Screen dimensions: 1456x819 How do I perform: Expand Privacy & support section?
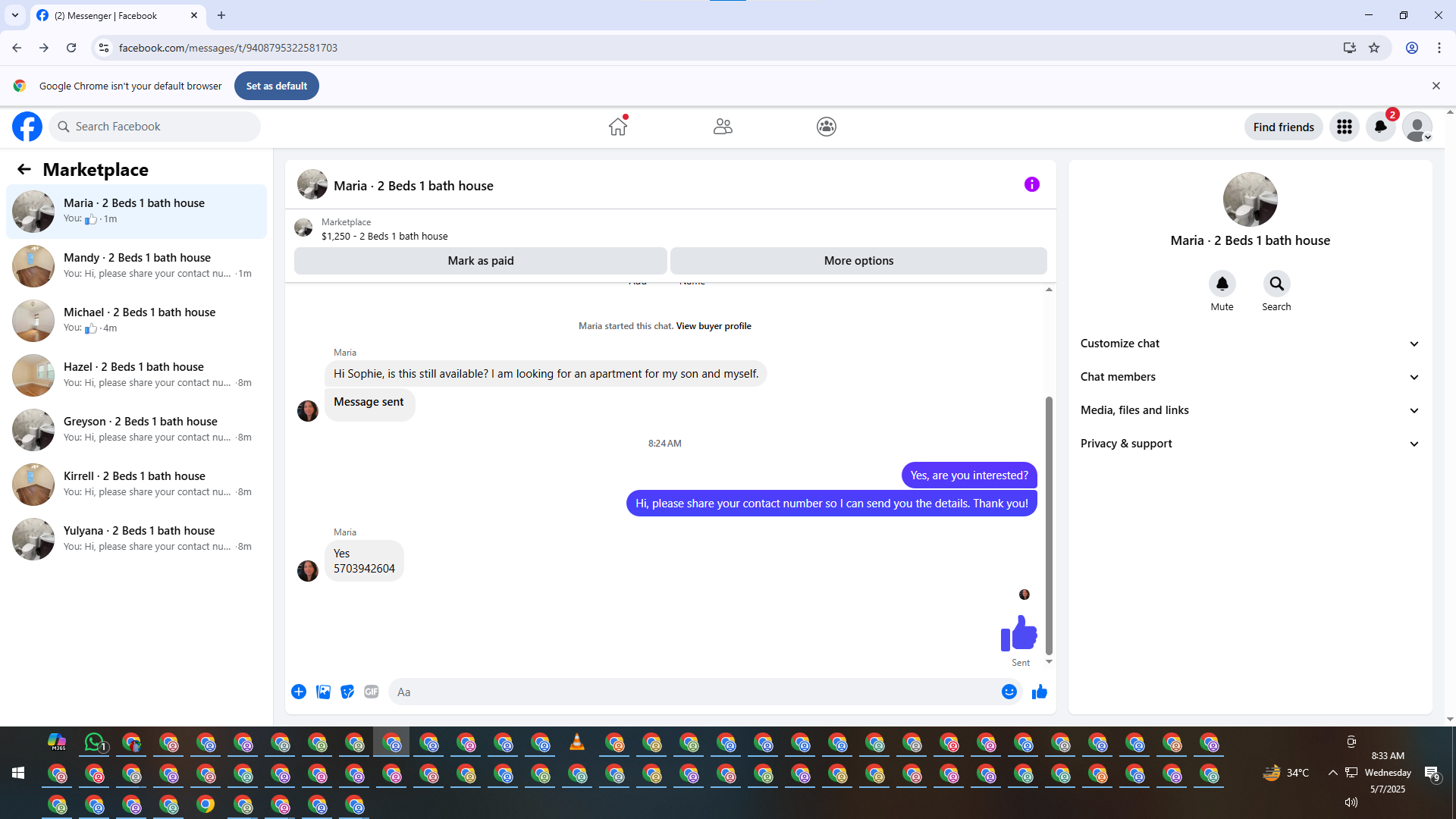coord(1249,444)
